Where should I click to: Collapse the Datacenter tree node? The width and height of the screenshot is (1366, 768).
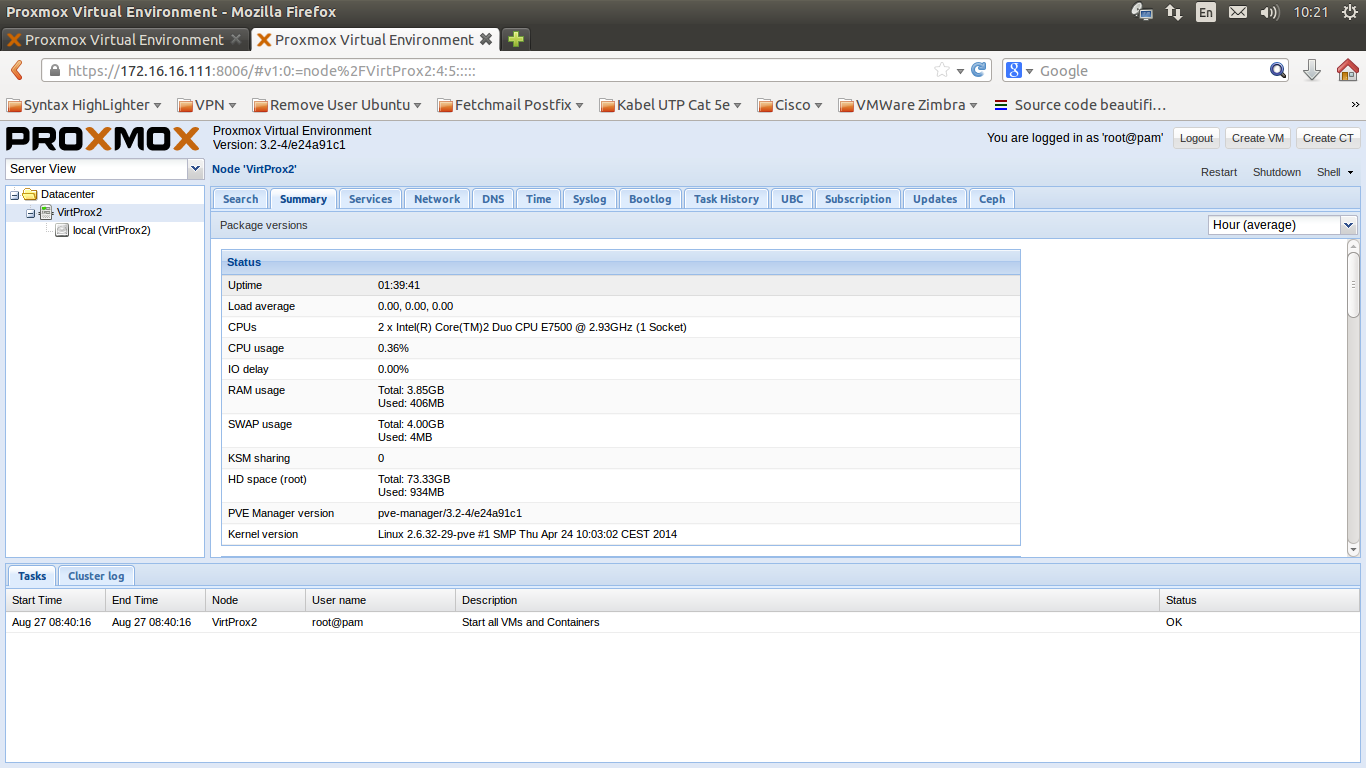tap(14, 194)
